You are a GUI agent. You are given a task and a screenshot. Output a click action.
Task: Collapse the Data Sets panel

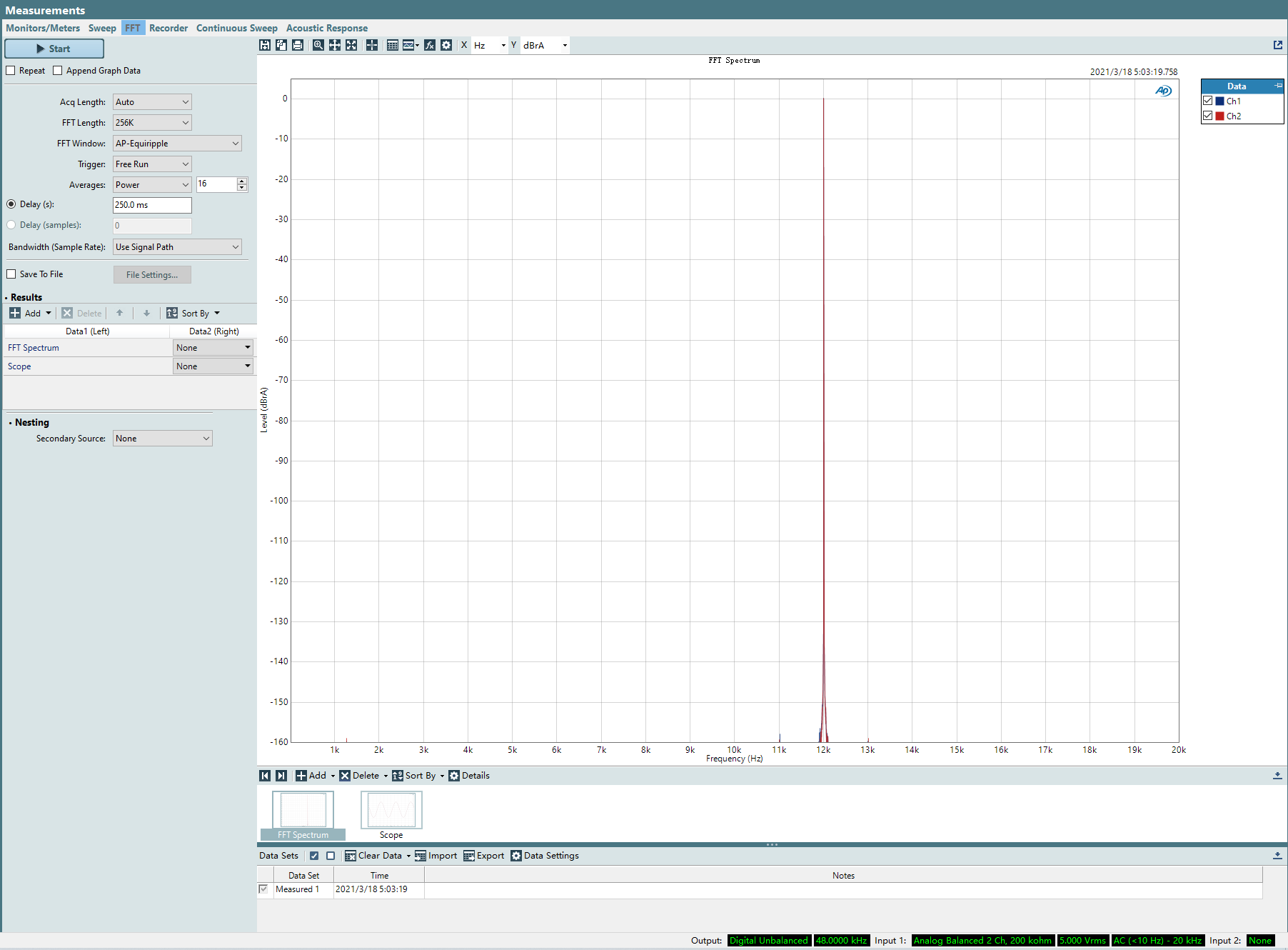[1277, 856]
